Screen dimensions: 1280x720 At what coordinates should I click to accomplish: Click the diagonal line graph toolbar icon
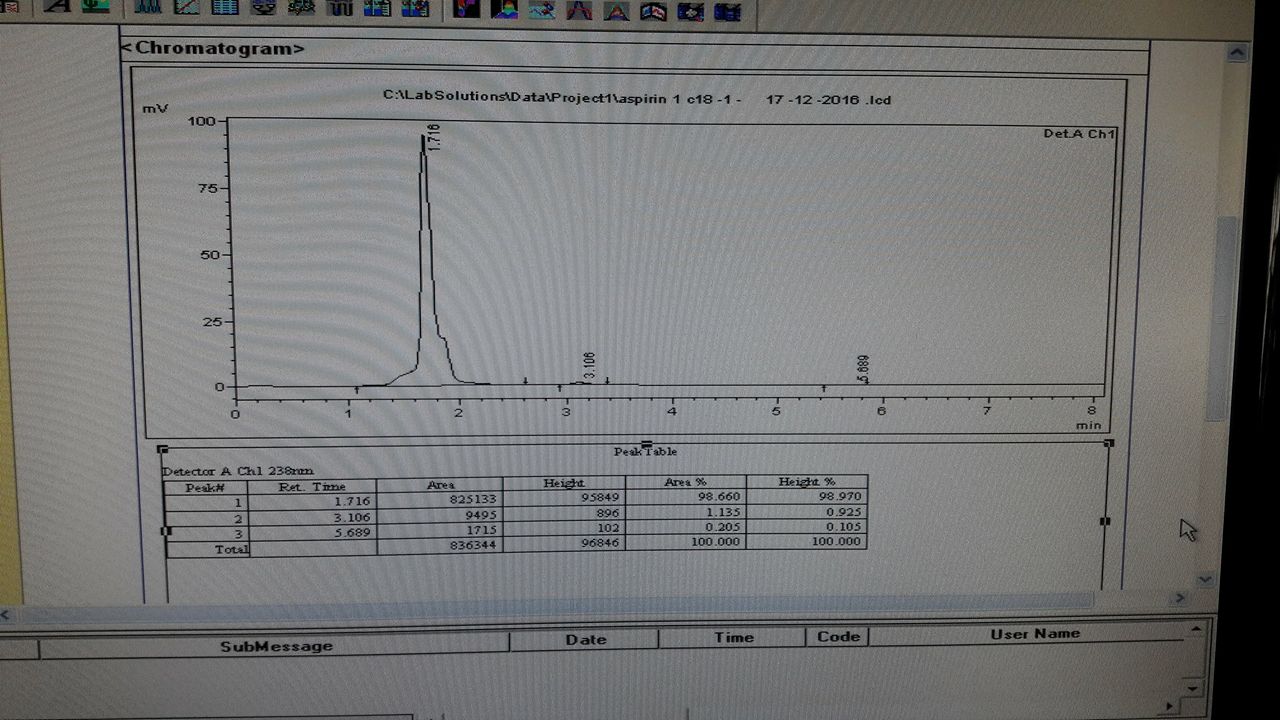186,7
